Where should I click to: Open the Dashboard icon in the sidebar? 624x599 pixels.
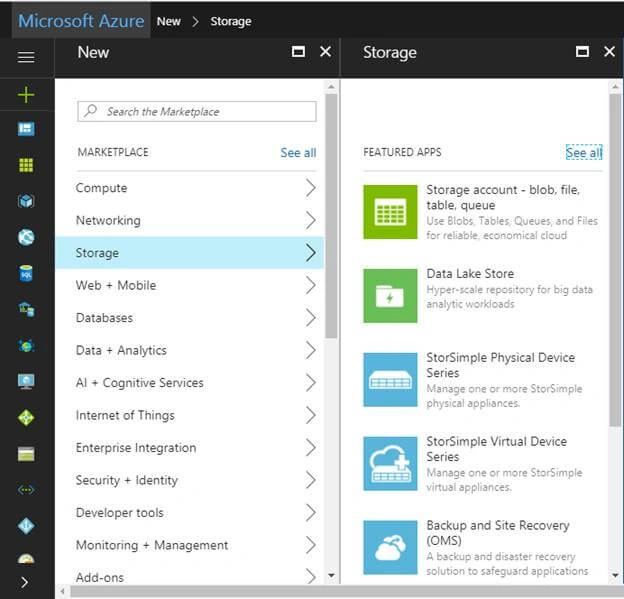tap(26, 129)
